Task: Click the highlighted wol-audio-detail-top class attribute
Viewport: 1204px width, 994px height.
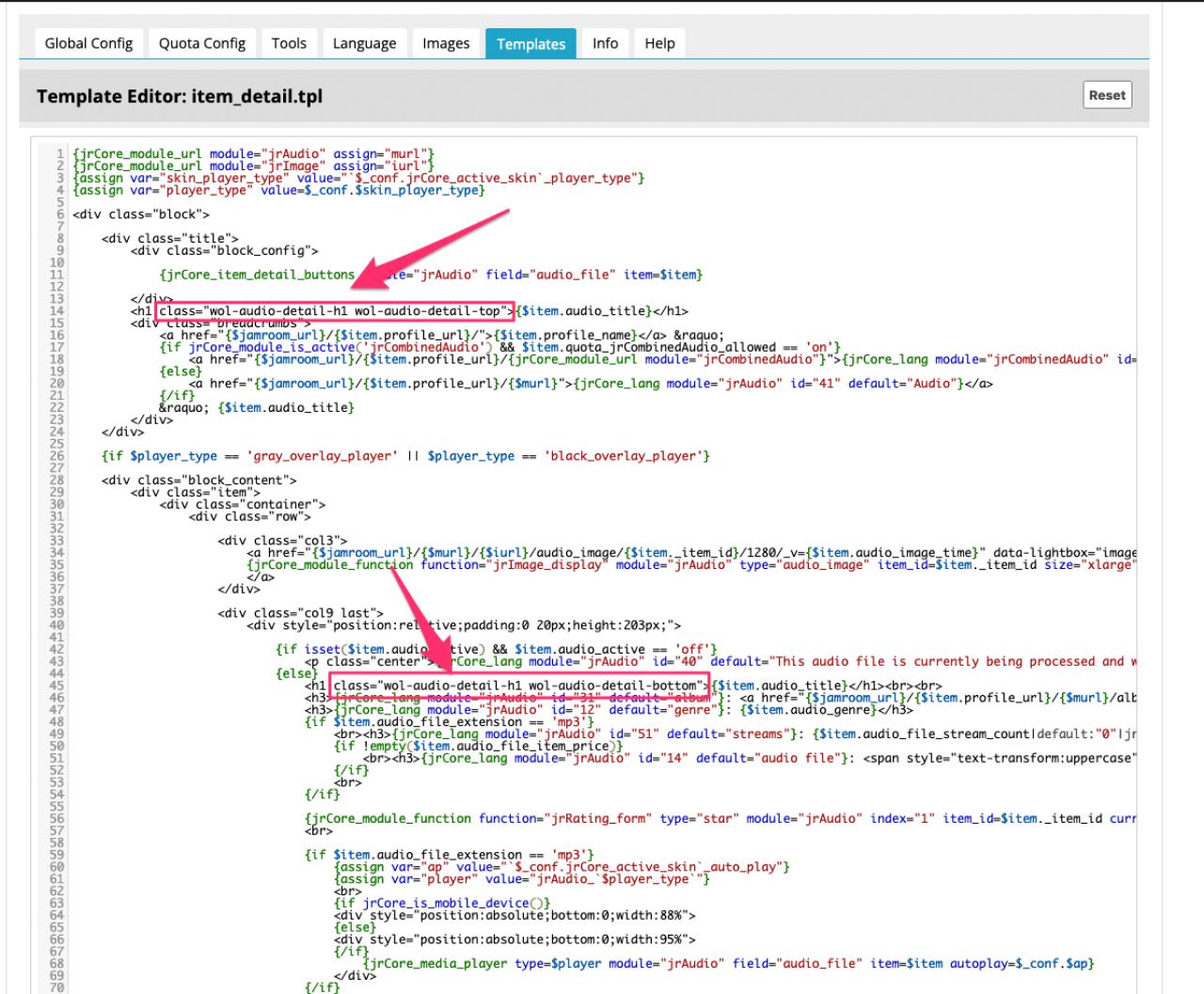Action: (335, 311)
